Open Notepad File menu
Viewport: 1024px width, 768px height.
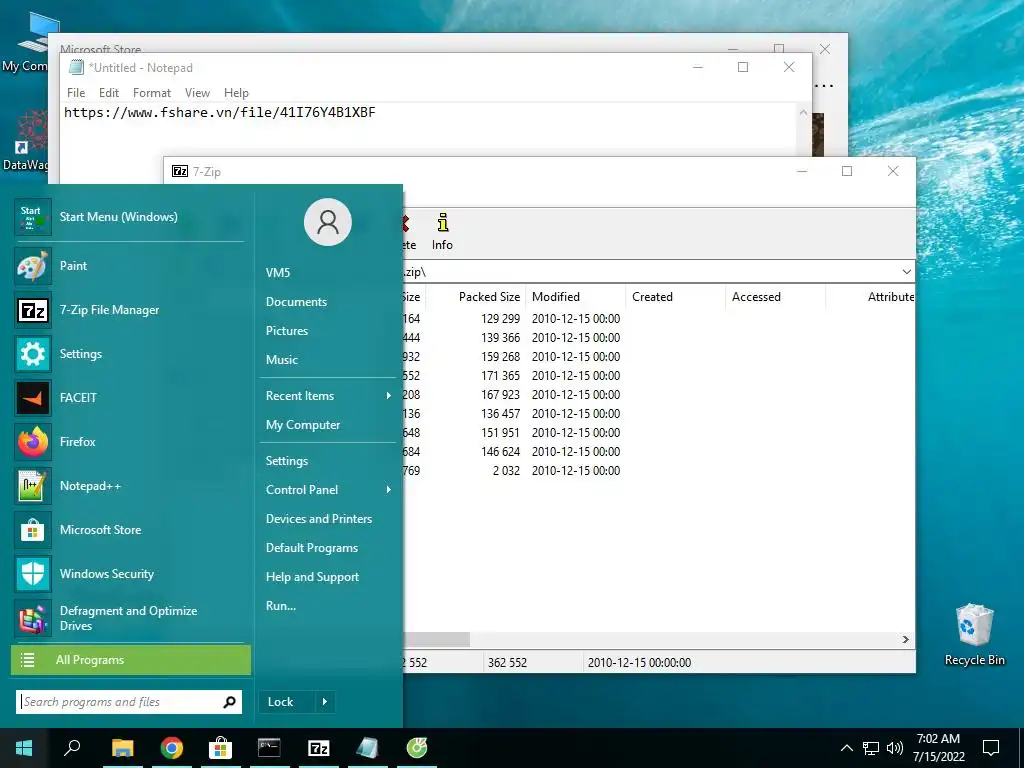pyautogui.click(x=76, y=93)
